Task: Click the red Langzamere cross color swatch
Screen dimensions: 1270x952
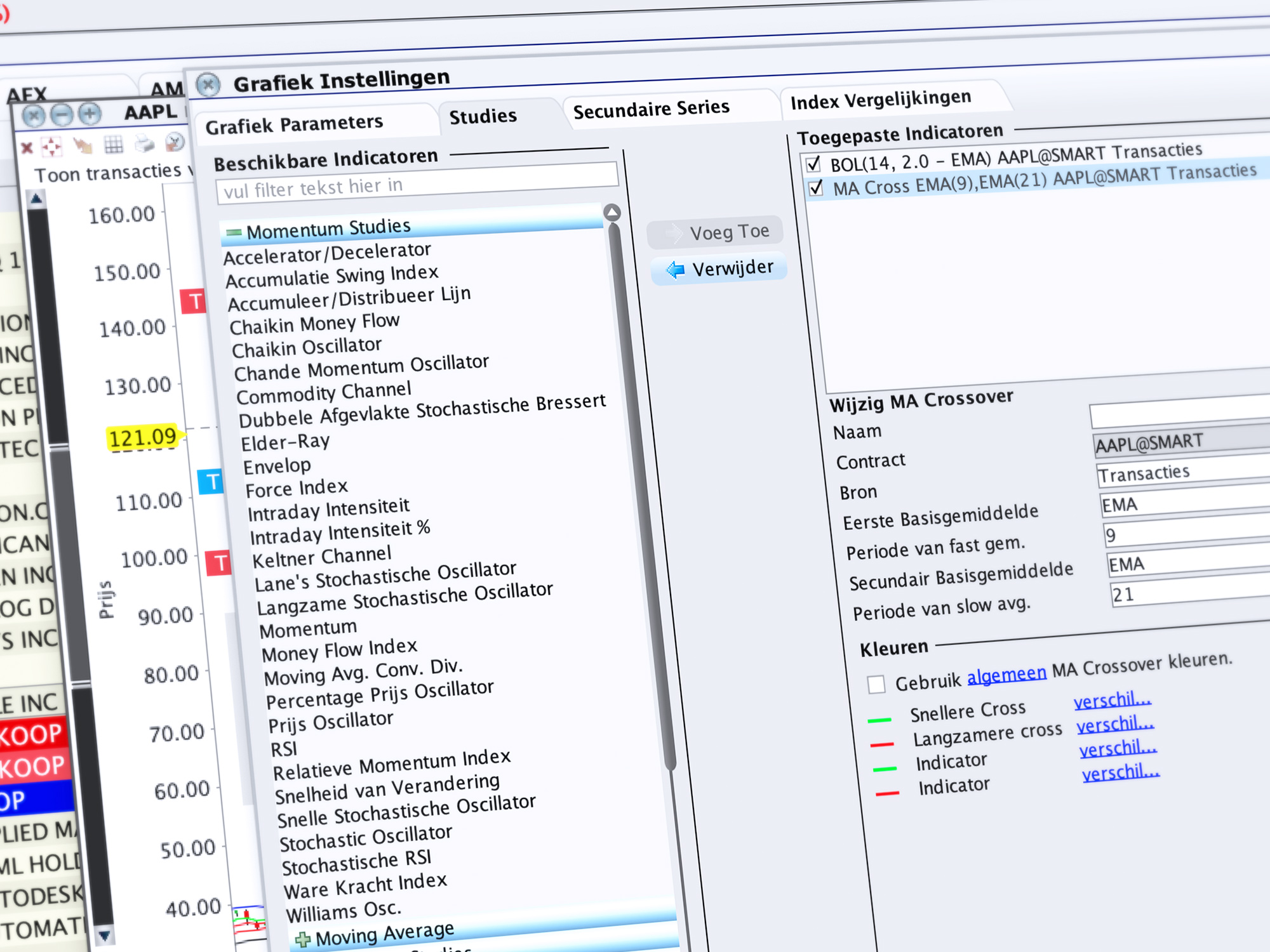Action: point(882,744)
